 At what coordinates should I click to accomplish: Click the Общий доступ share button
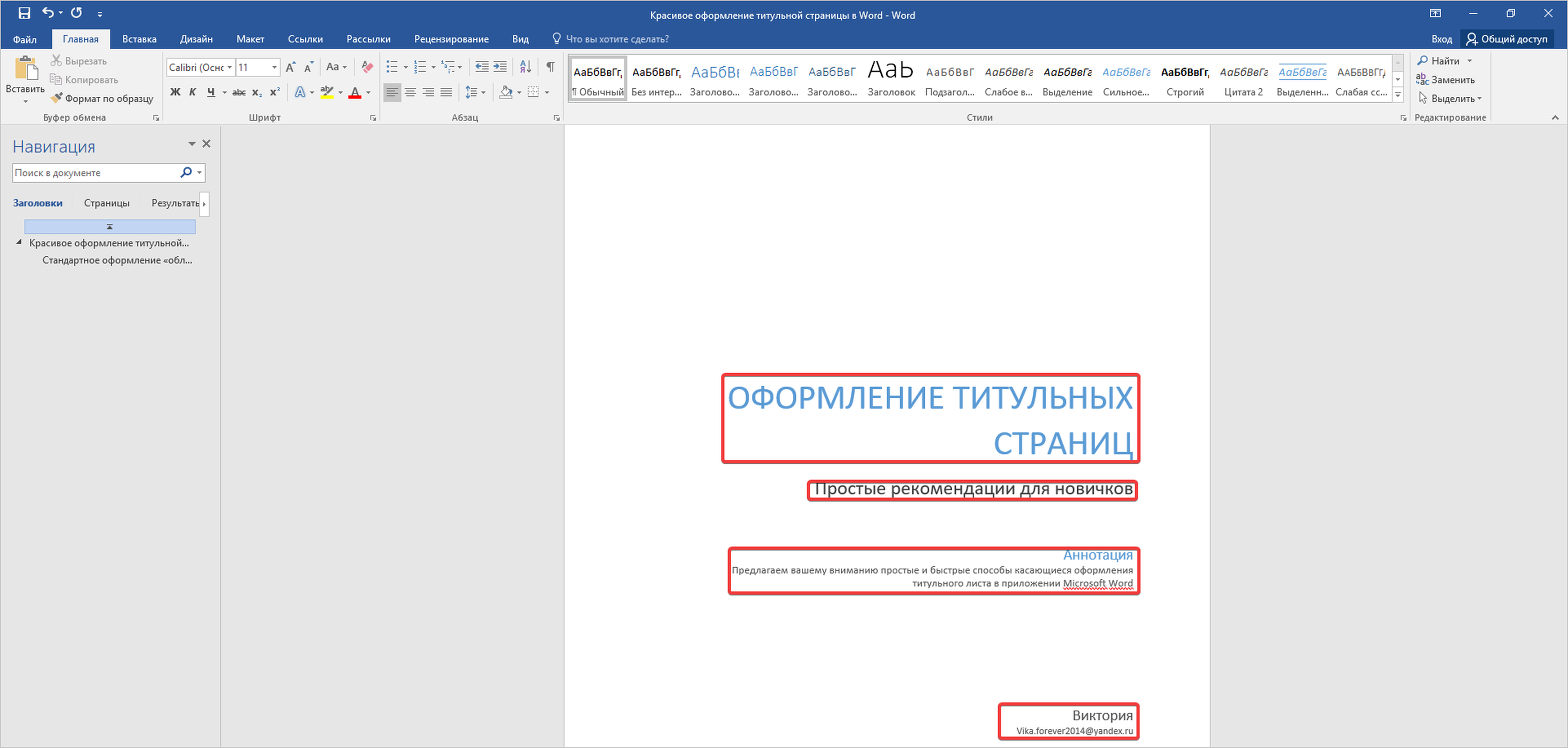(x=1506, y=39)
